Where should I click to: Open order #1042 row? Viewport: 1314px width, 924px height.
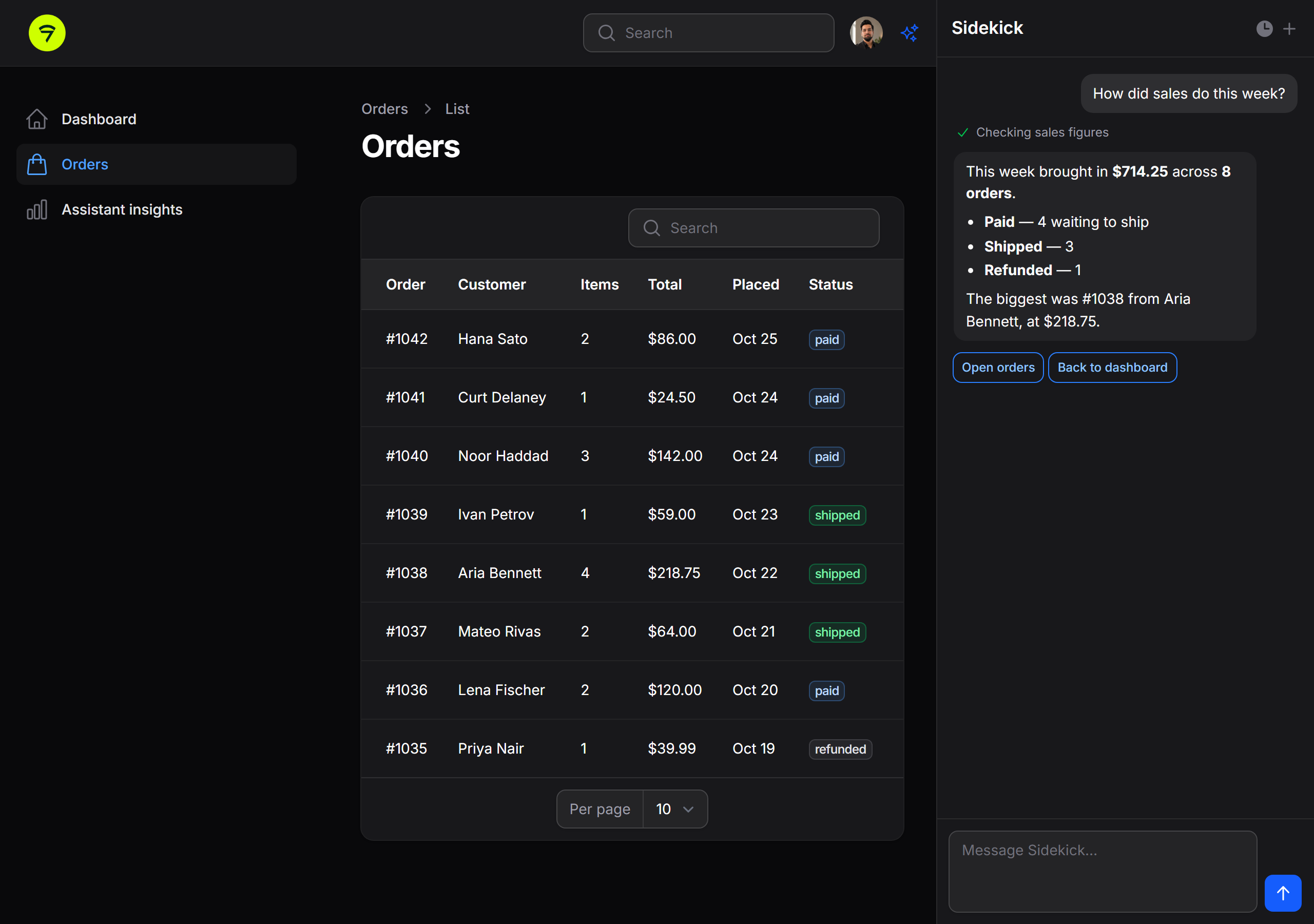click(632, 339)
